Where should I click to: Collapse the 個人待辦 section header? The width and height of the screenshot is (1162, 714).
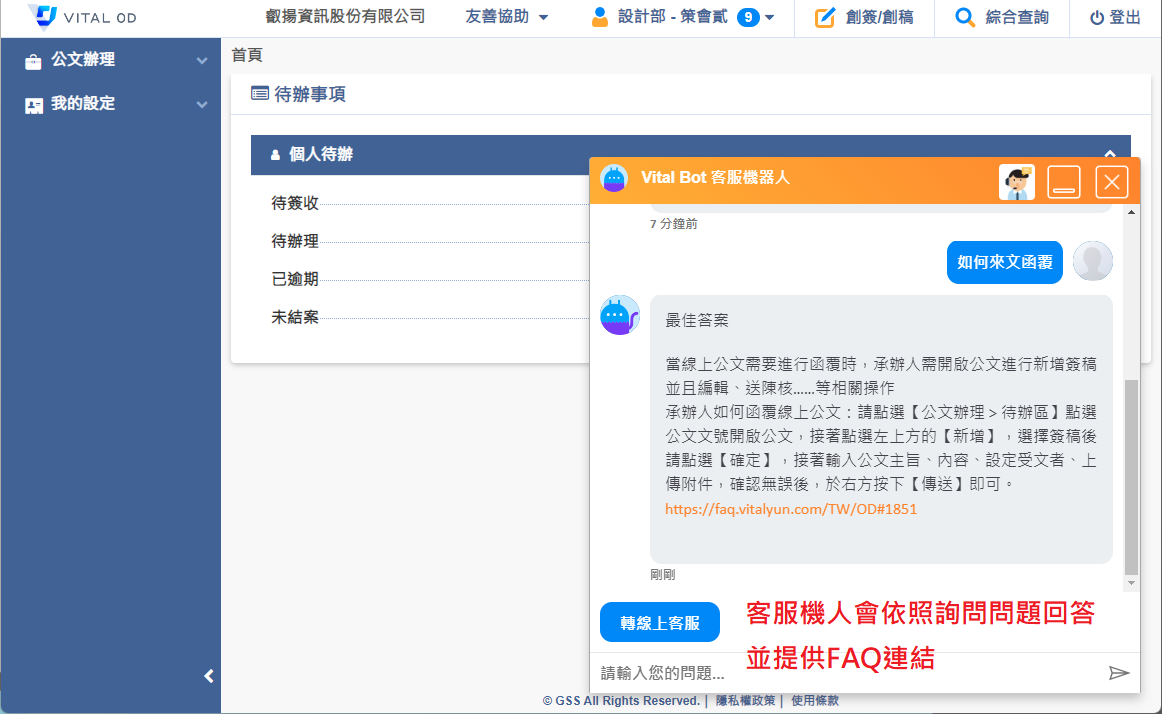[1109, 154]
